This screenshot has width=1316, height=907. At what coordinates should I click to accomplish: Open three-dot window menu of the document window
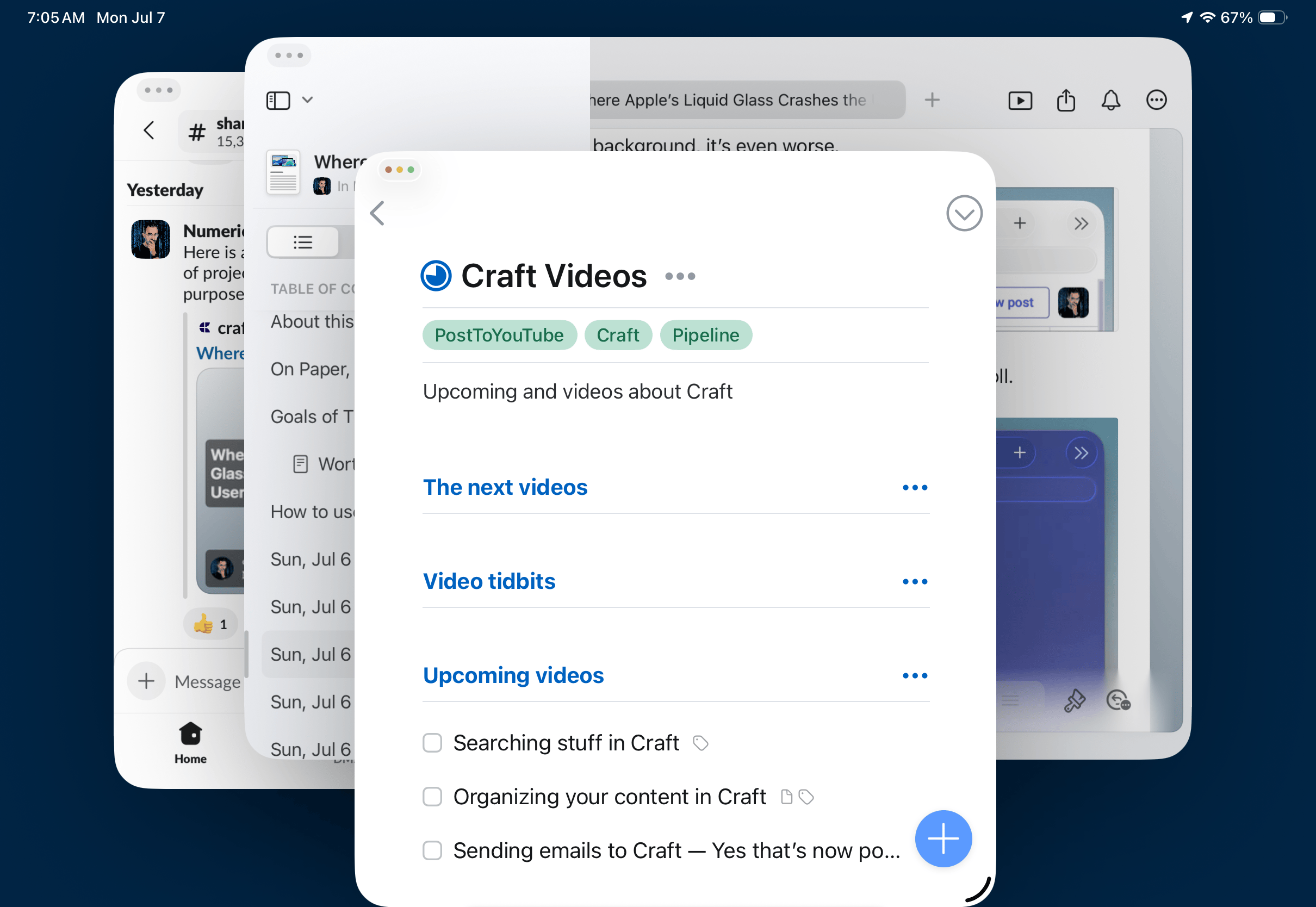(289, 55)
